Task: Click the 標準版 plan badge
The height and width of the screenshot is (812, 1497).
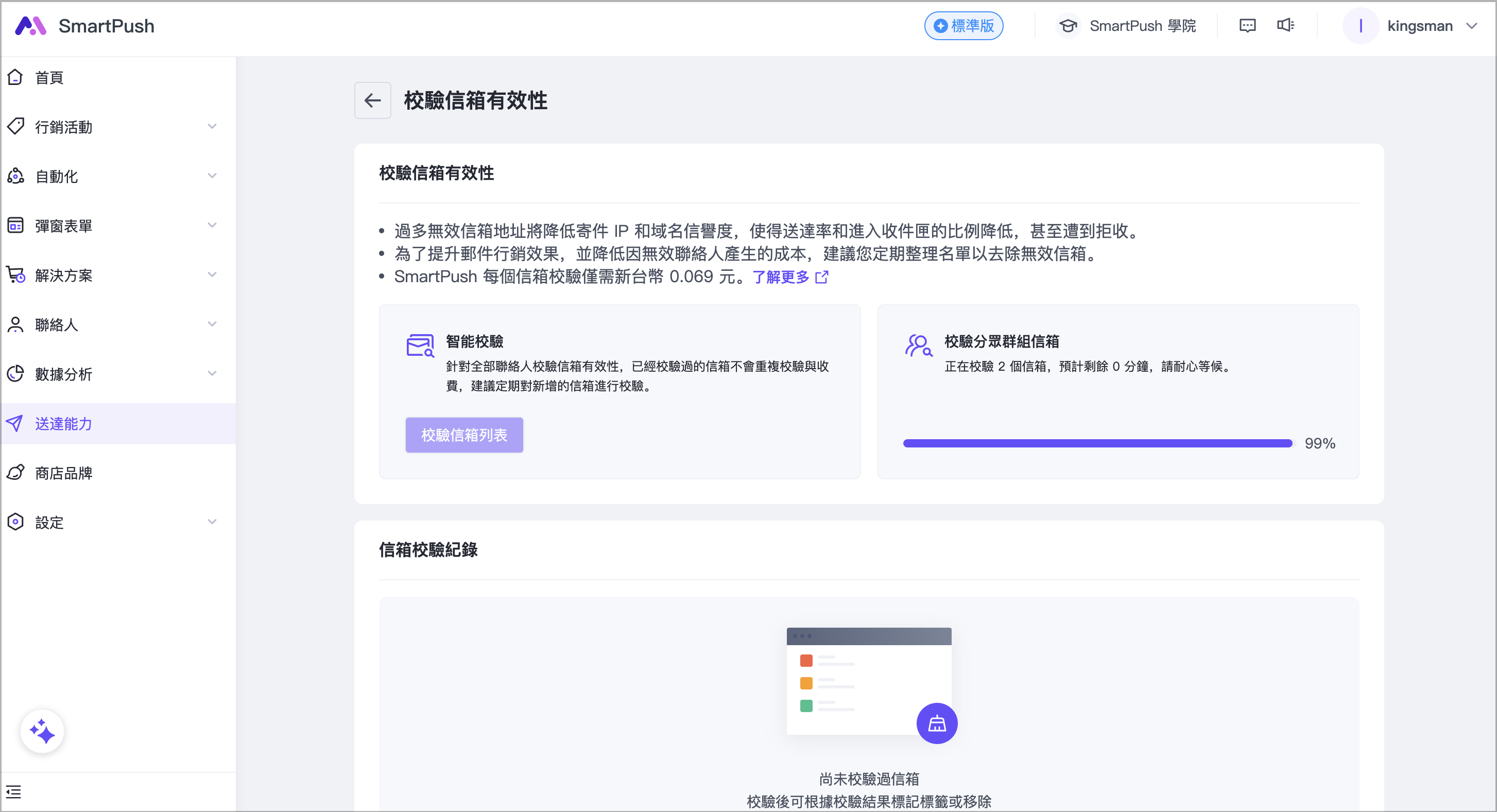Action: [963, 26]
